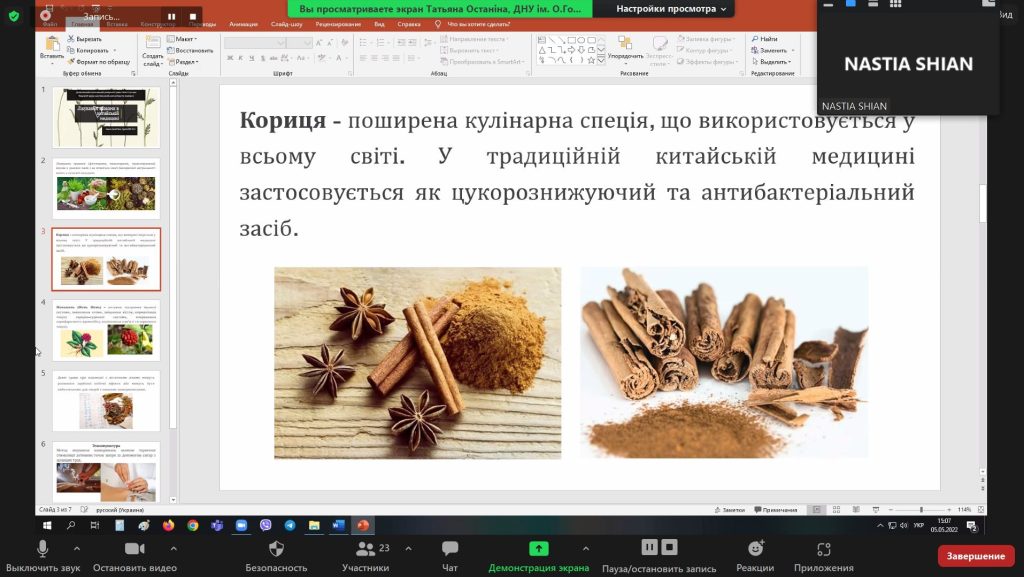This screenshot has height=577, width=1024.
Task: Open the Вид ribbon tab
Action: (x=379, y=24)
